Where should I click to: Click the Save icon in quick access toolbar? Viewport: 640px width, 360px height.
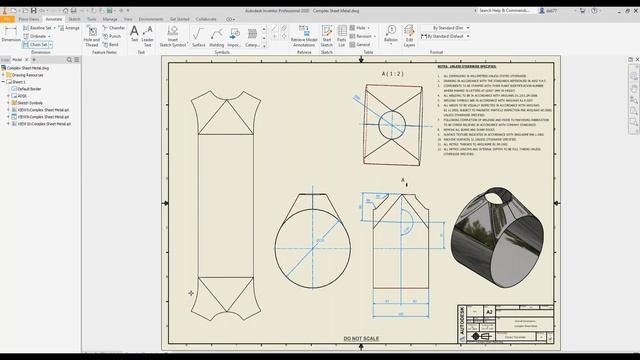34,11
